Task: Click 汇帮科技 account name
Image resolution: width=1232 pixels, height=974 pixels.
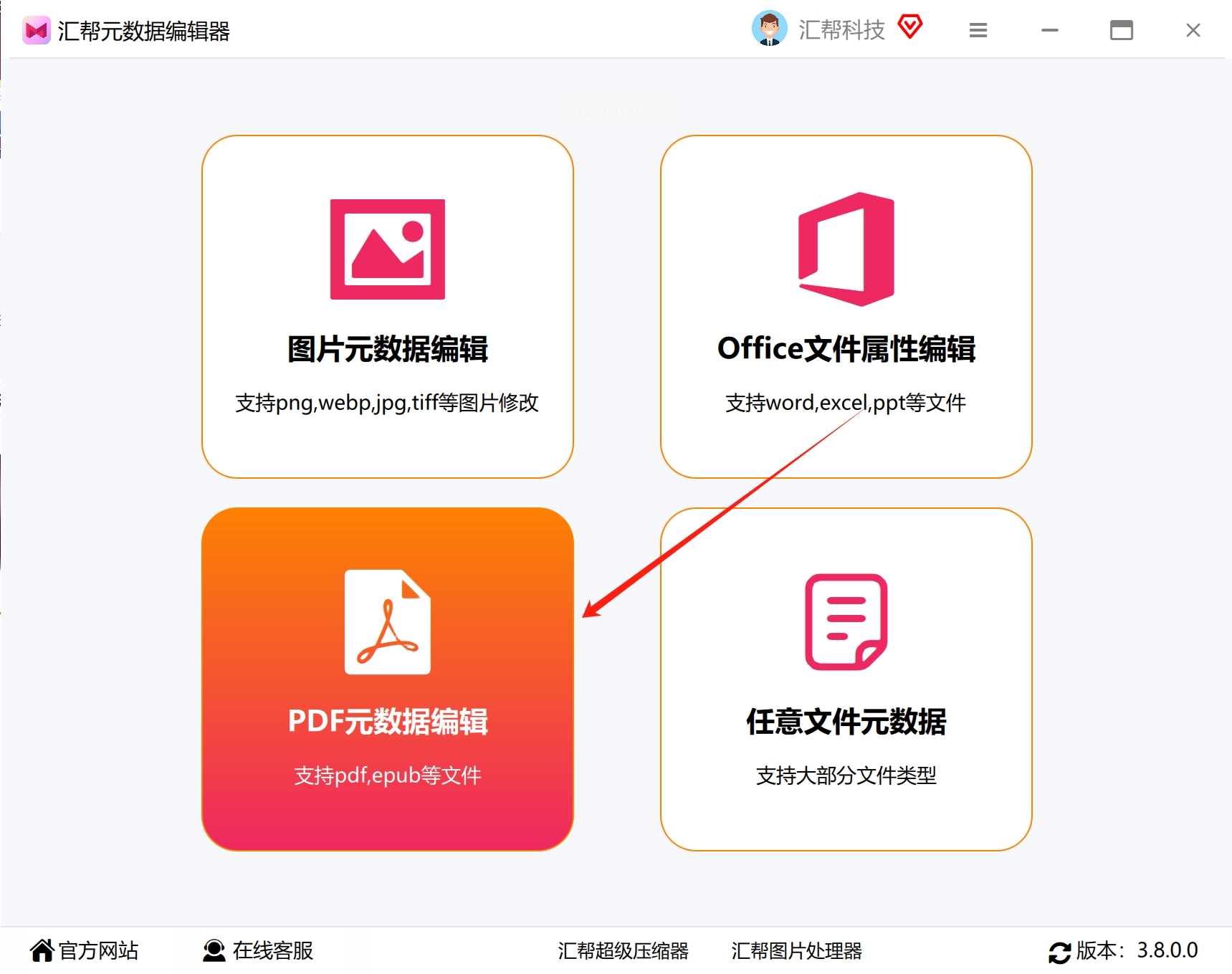Action: point(841,30)
